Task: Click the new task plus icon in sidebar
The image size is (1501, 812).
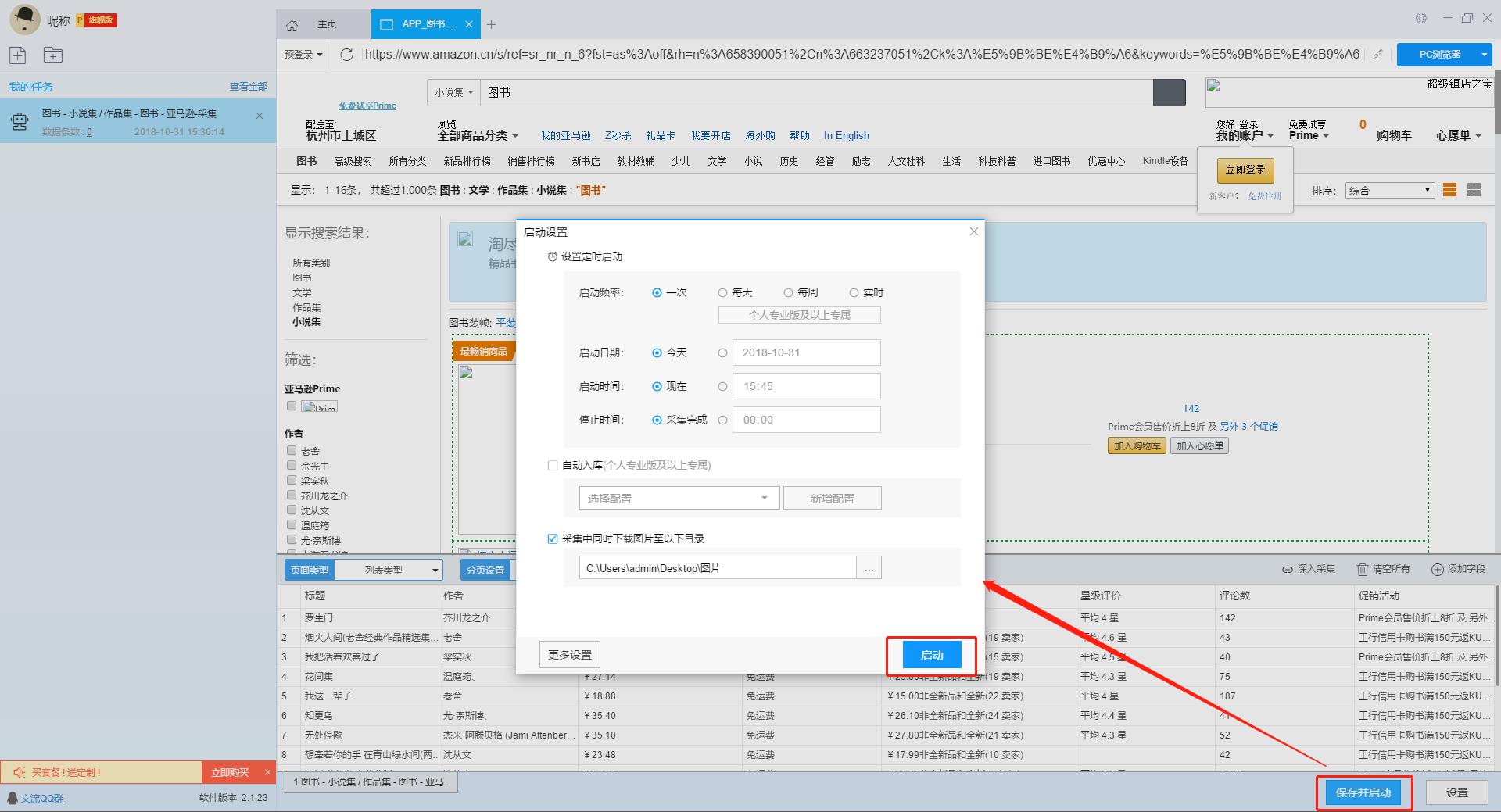Action: click(18, 55)
